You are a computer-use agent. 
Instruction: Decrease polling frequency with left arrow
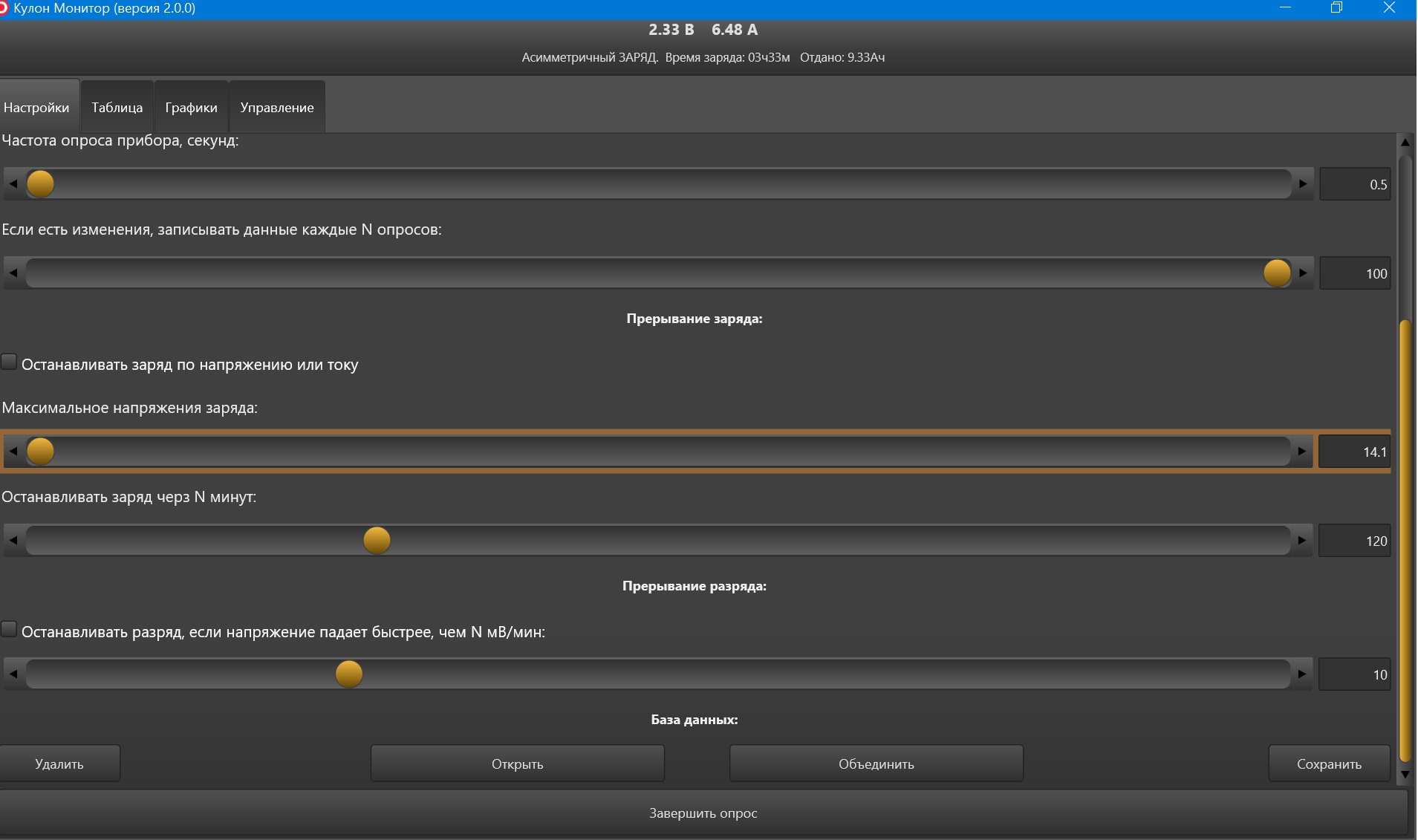(13, 184)
